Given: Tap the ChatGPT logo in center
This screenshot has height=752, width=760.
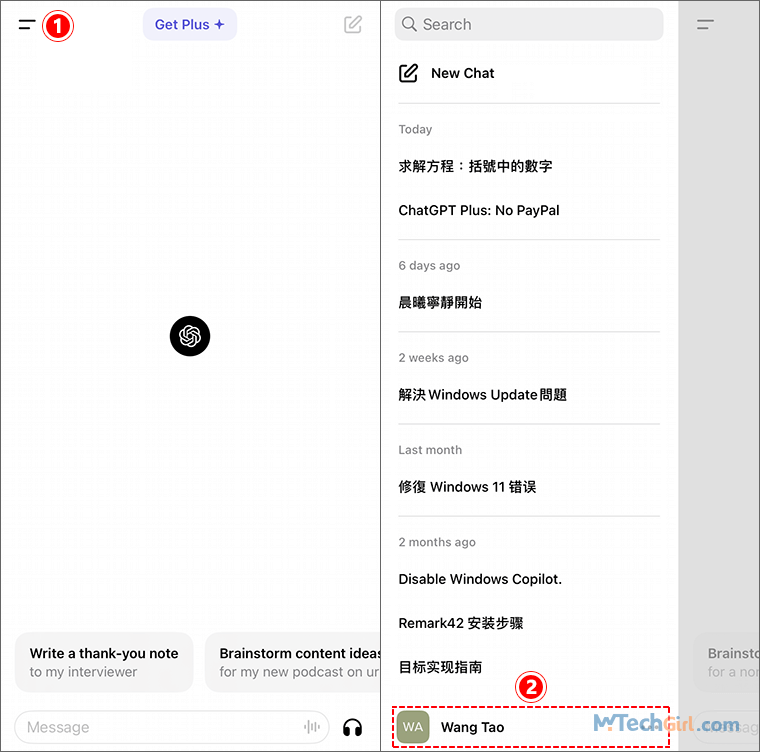Looking at the screenshot, I should (190, 336).
